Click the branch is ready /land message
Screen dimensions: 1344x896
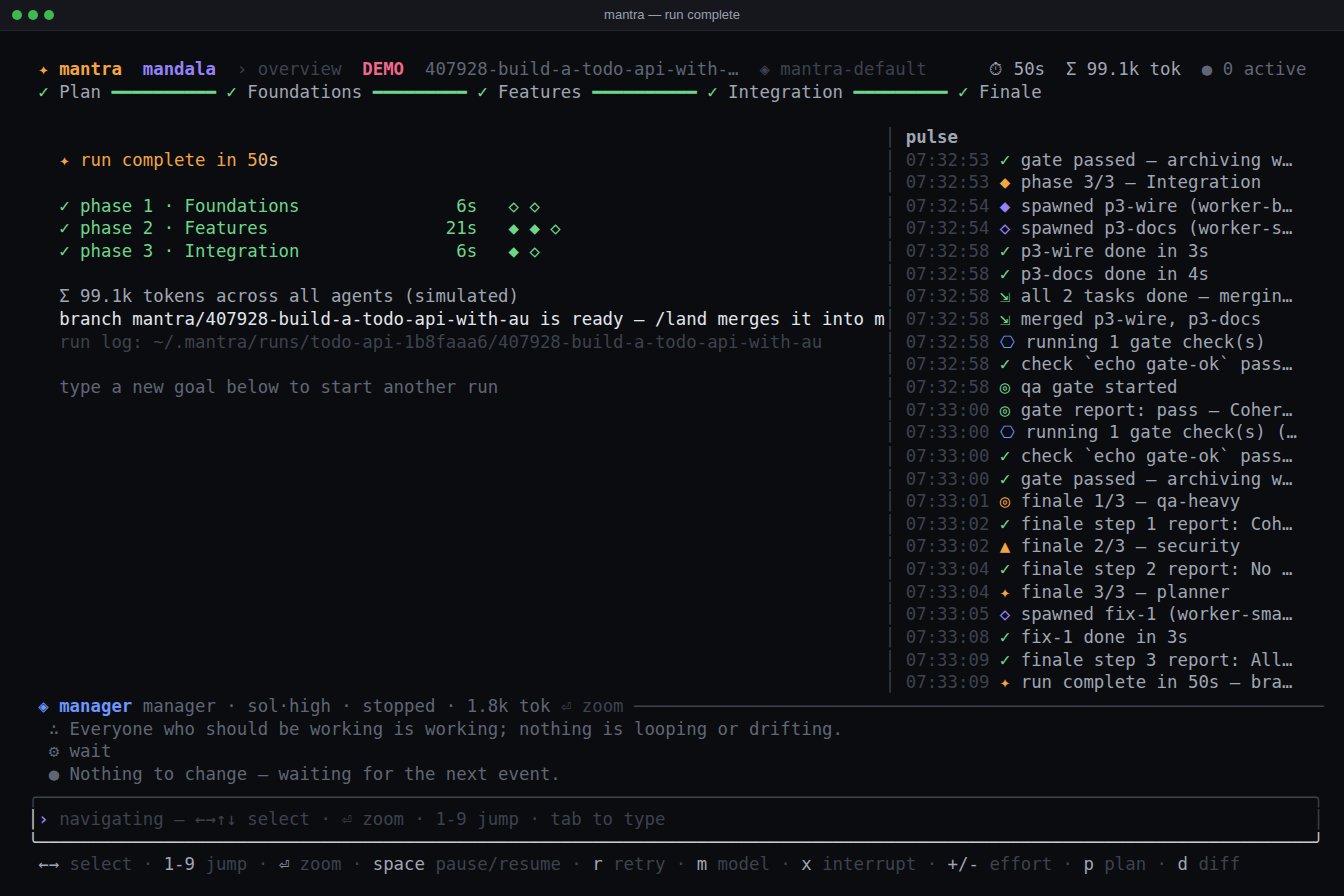(472, 319)
